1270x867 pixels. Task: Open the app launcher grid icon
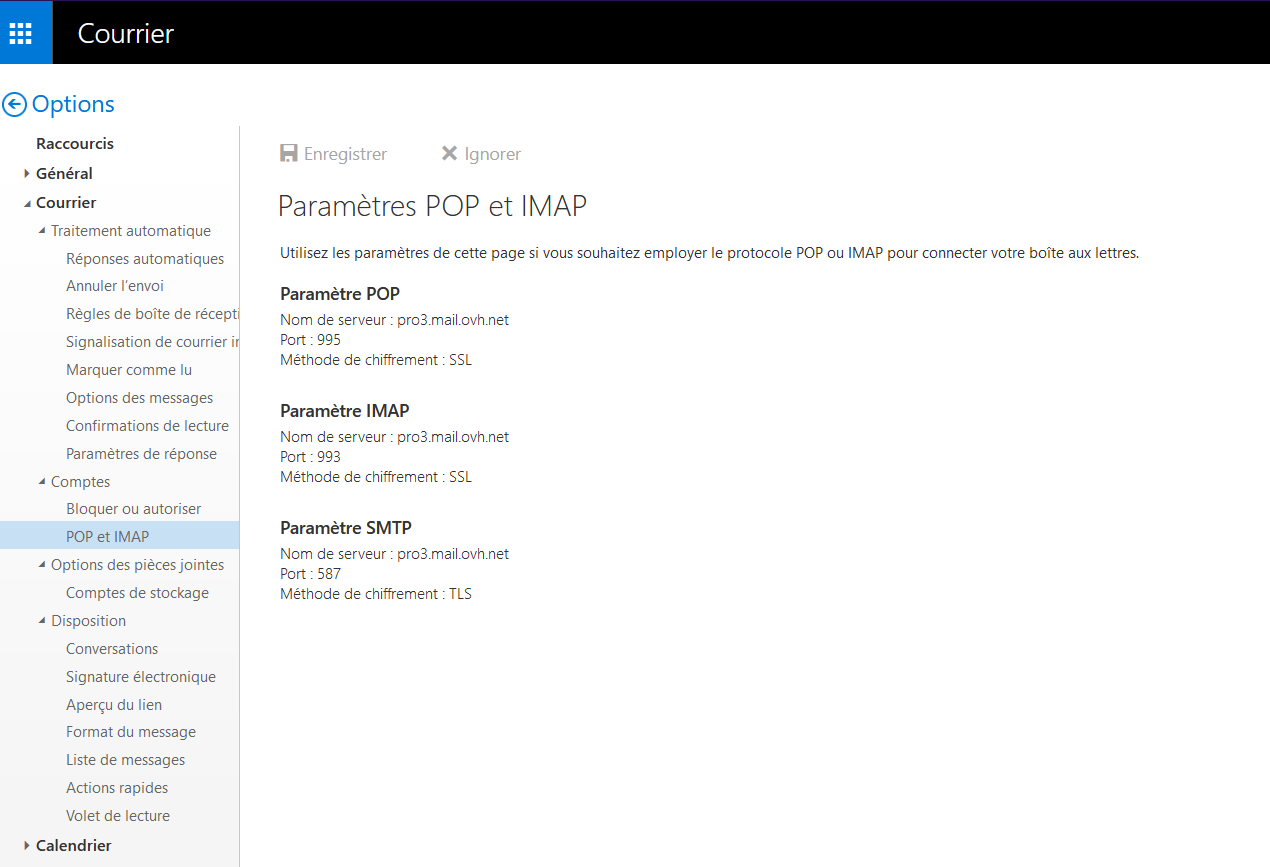pyautogui.click(x=20, y=33)
